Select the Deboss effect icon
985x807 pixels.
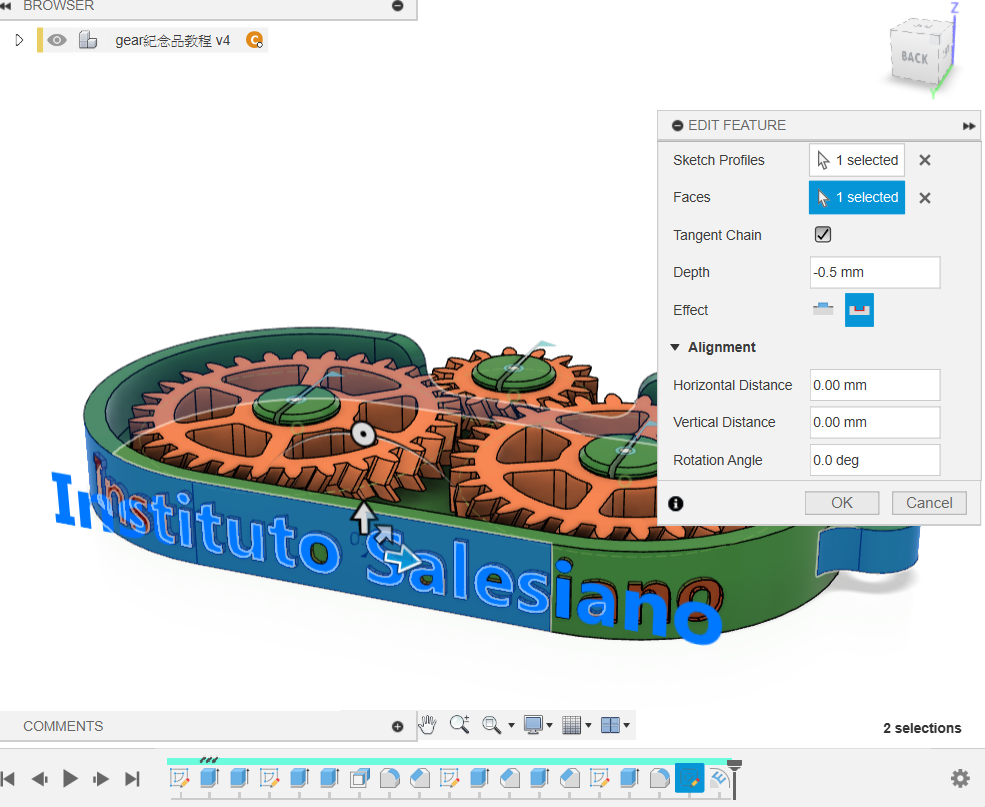(859, 310)
